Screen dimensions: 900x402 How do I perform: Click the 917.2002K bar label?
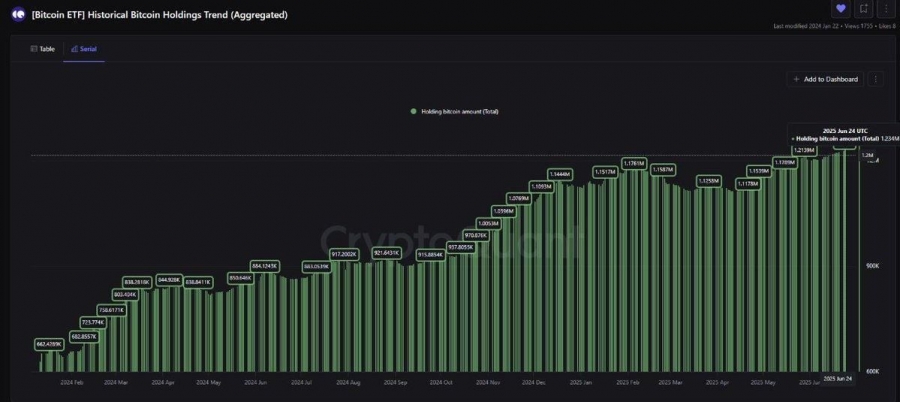(345, 253)
